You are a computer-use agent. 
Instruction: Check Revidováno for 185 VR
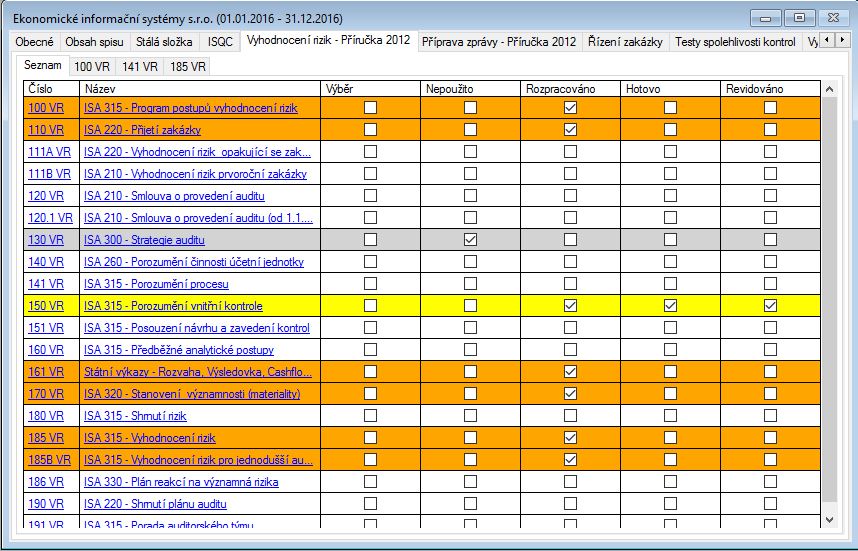(x=770, y=437)
